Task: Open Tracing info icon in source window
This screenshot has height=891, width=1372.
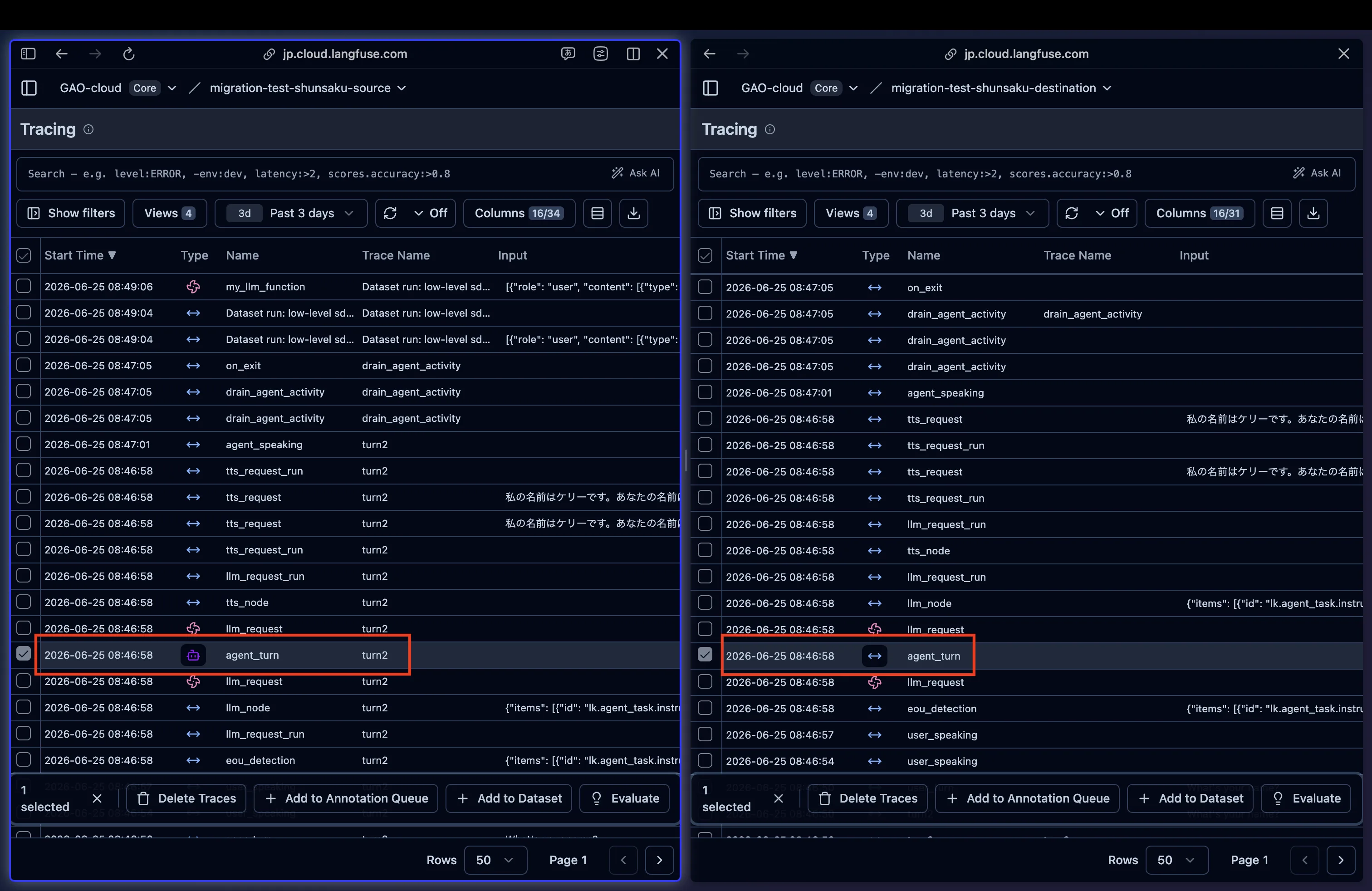Action: pos(88,130)
